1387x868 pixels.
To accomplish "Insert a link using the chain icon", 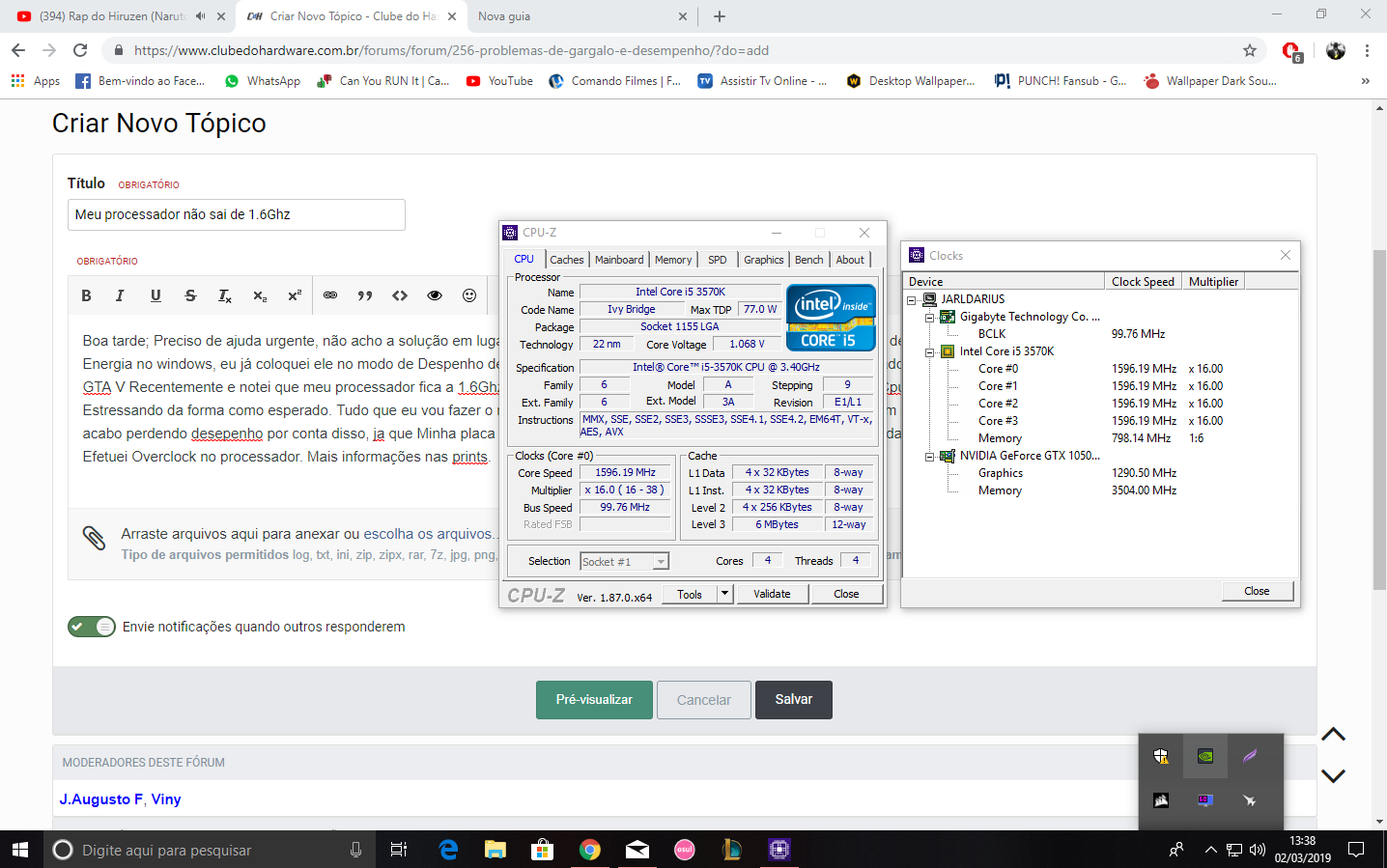I will coord(330,295).
